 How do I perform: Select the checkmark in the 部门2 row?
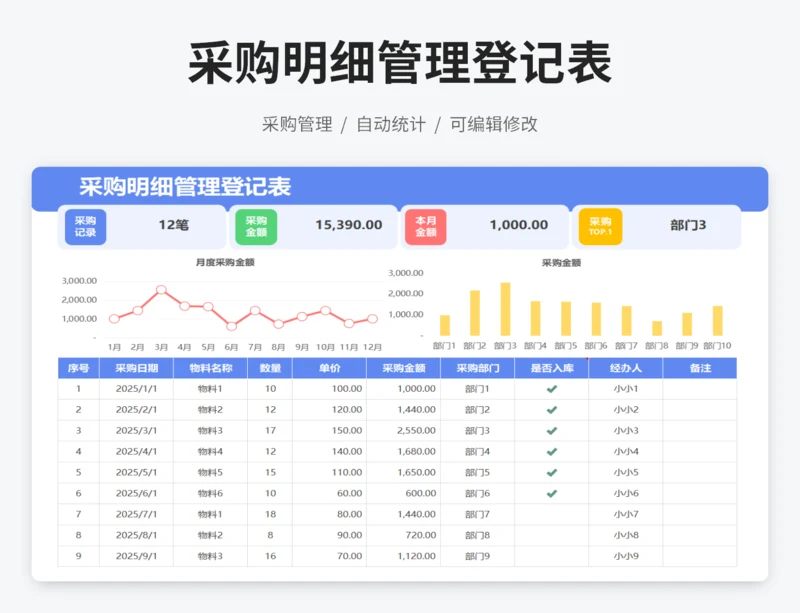[x=552, y=410]
